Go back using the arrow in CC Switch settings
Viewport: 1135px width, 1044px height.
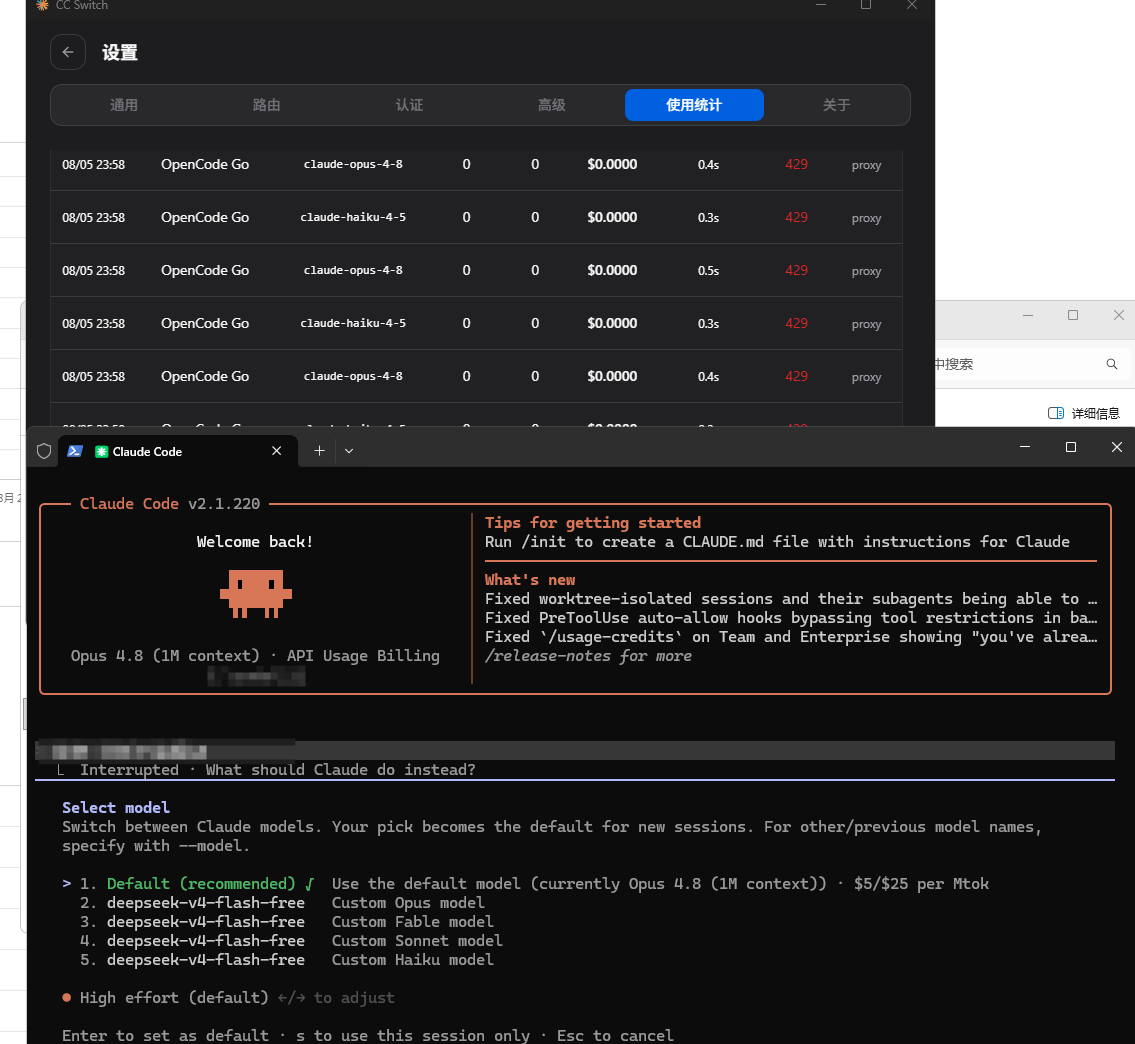point(68,52)
